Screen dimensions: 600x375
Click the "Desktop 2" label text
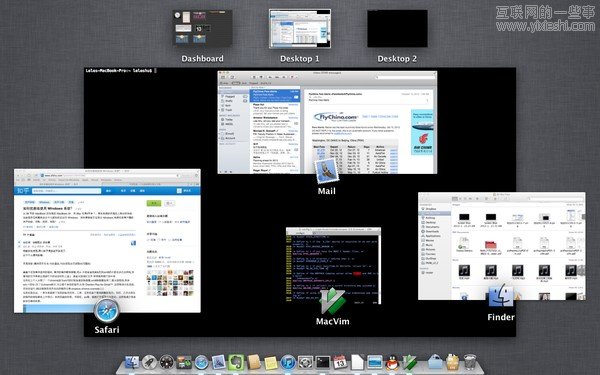[x=397, y=59]
